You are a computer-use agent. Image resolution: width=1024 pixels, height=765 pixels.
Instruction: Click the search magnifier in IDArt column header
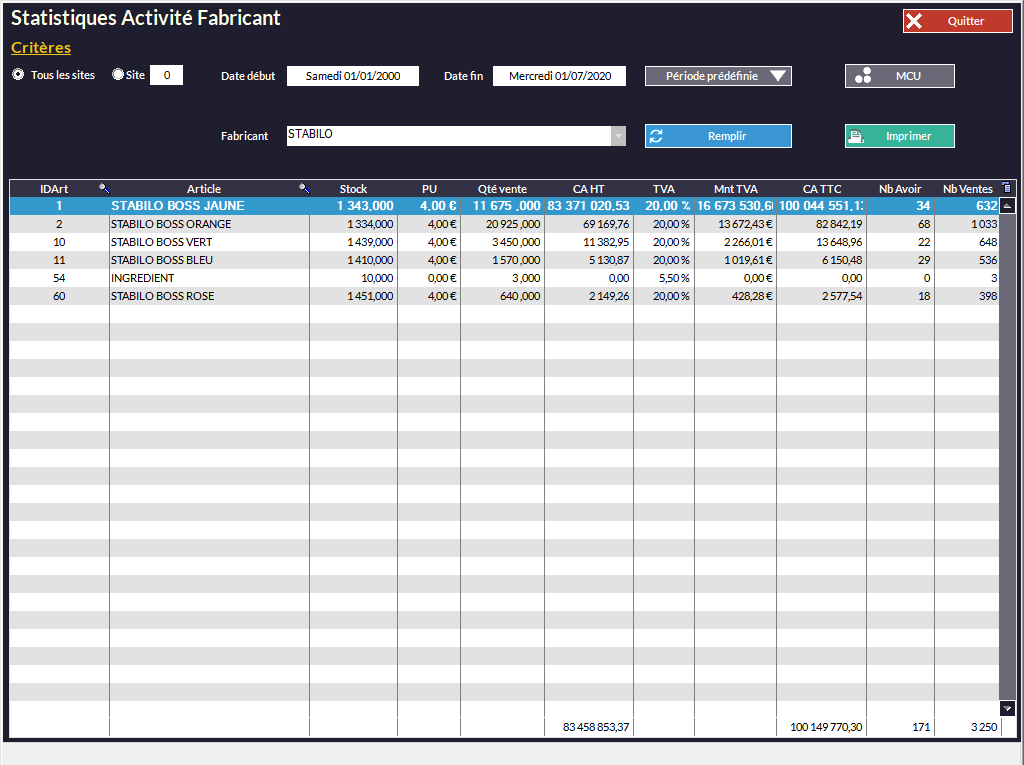[103, 188]
